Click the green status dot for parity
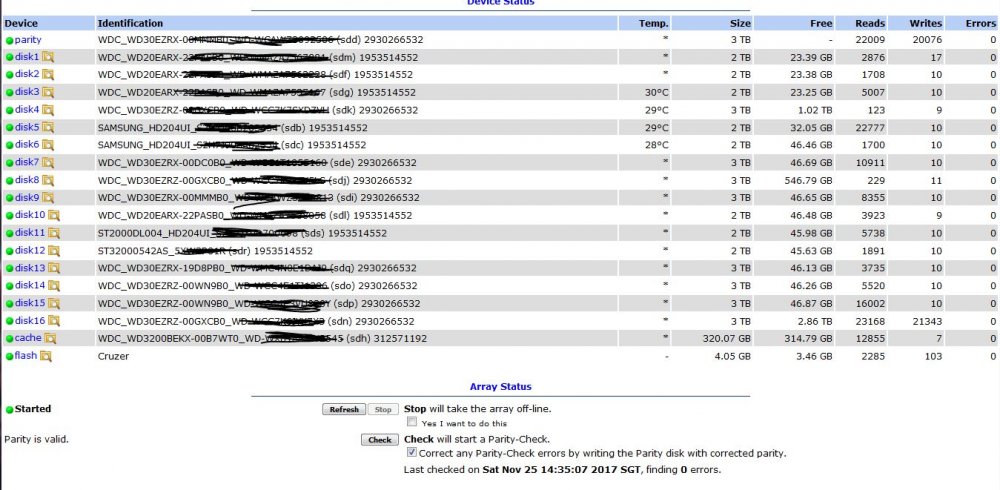1000x490 pixels. pos(10,40)
